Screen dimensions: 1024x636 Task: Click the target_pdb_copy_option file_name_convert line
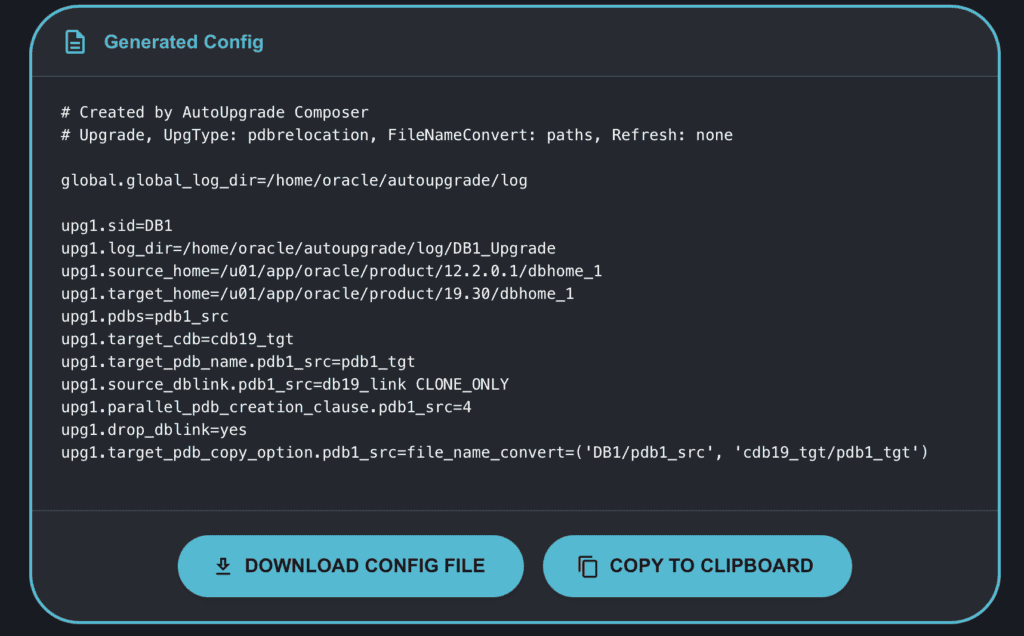pos(495,453)
